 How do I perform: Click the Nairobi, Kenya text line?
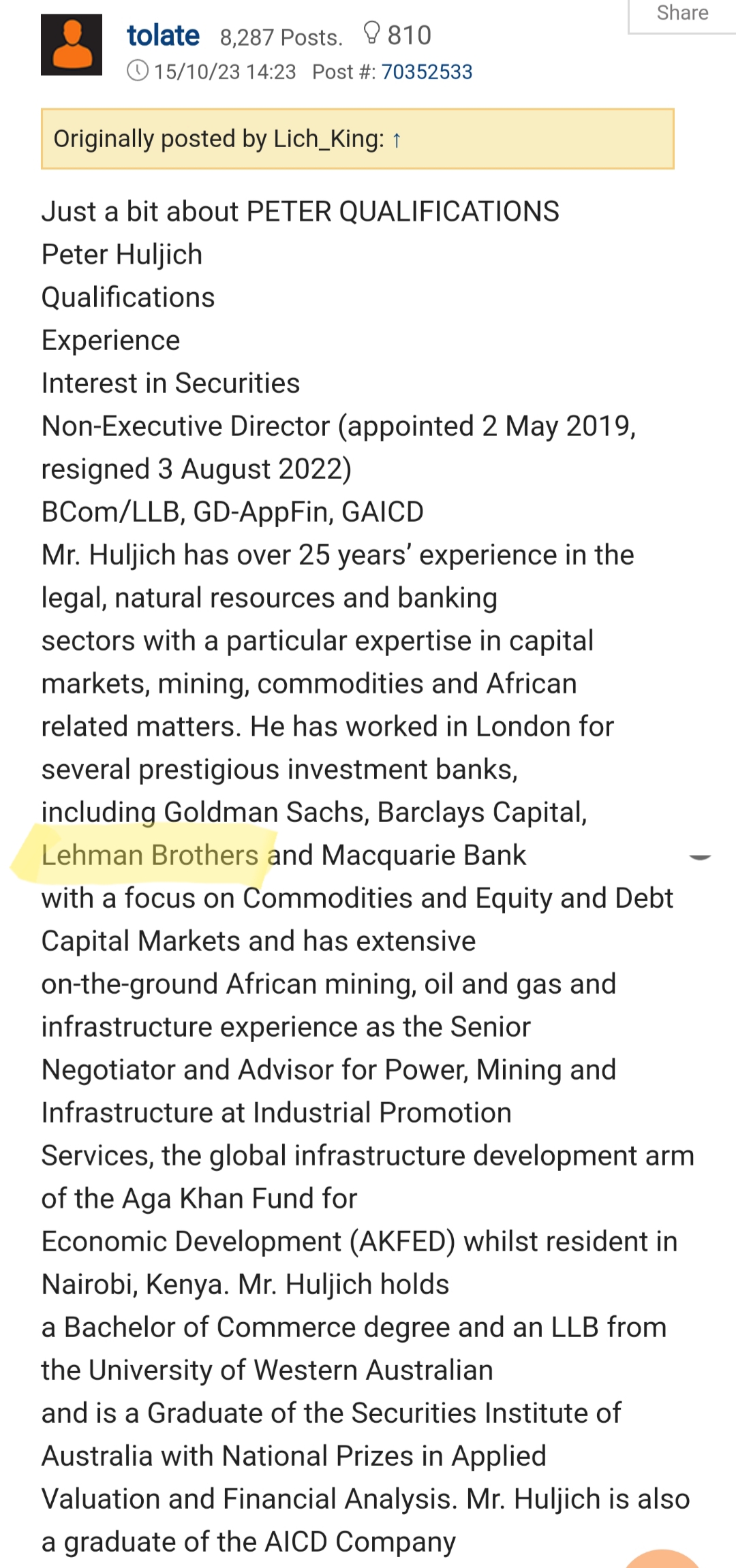click(245, 1285)
